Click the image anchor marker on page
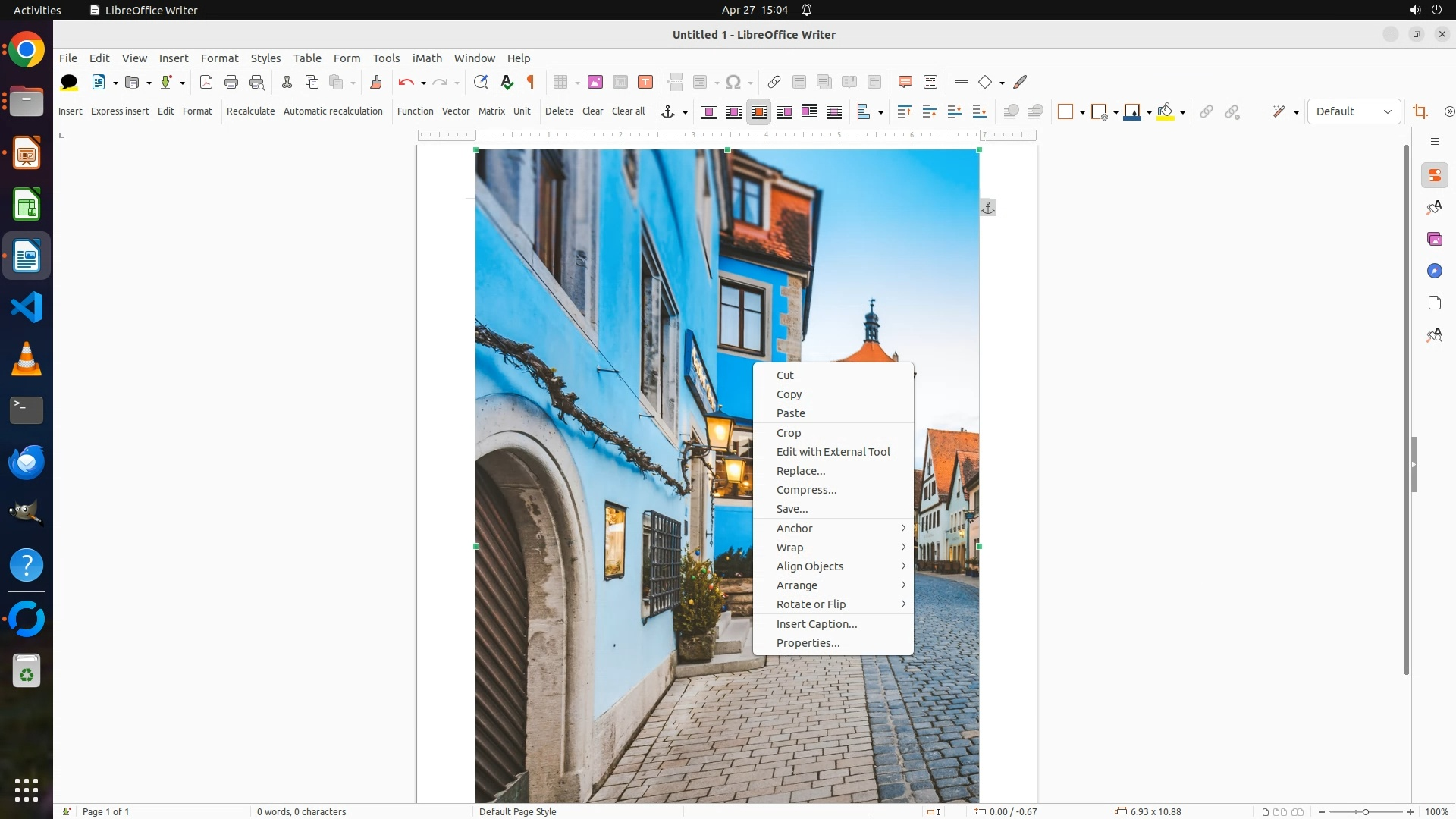 pyautogui.click(x=987, y=207)
